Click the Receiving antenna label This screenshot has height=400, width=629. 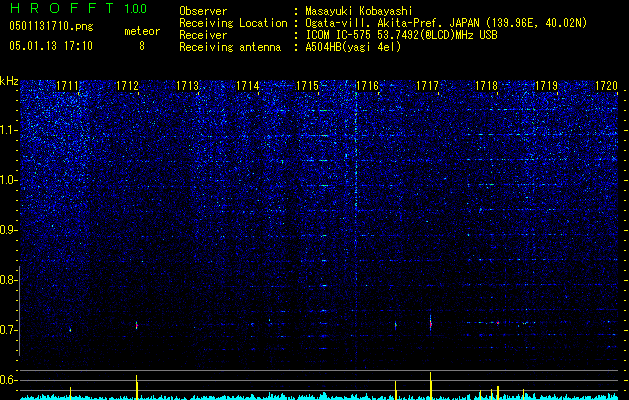coord(230,47)
